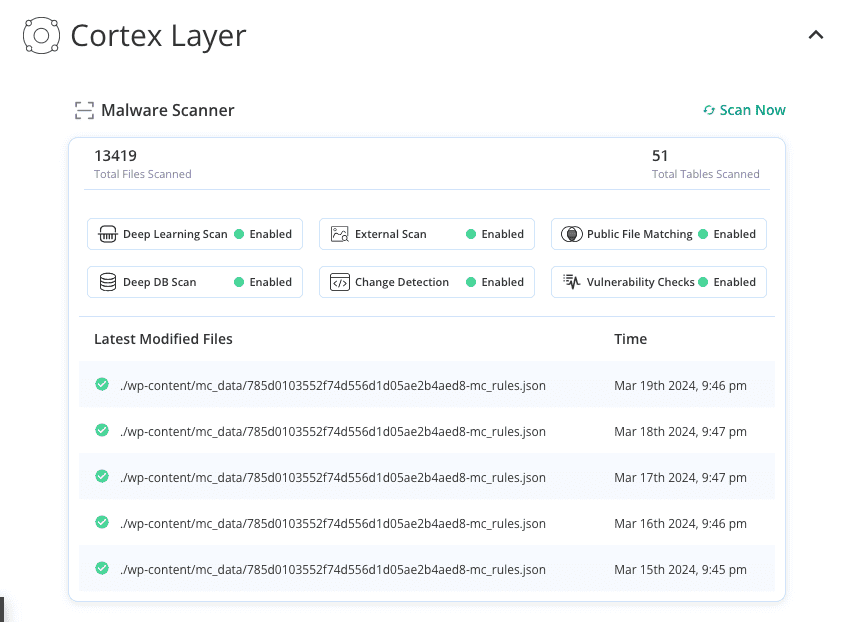The height and width of the screenshot is (622, 846).
Task: Click the 13419 total files count
Action: [x=115, y=156]
